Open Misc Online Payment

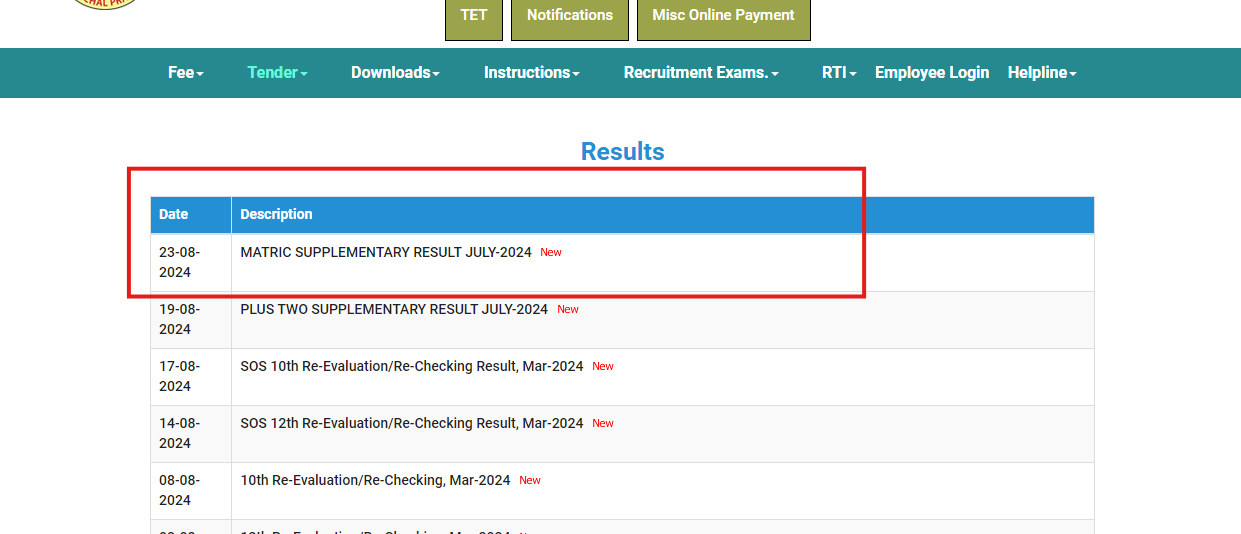click(x=723, y=17)
